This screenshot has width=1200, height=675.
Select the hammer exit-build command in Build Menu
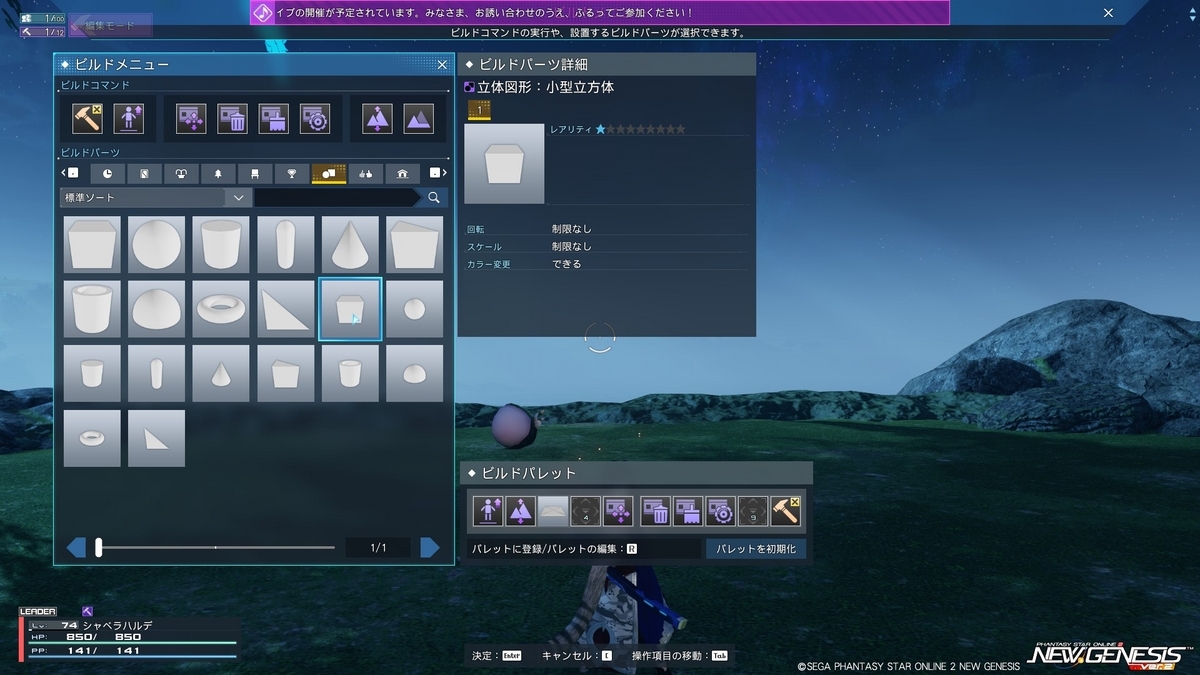tap(87, 118)
